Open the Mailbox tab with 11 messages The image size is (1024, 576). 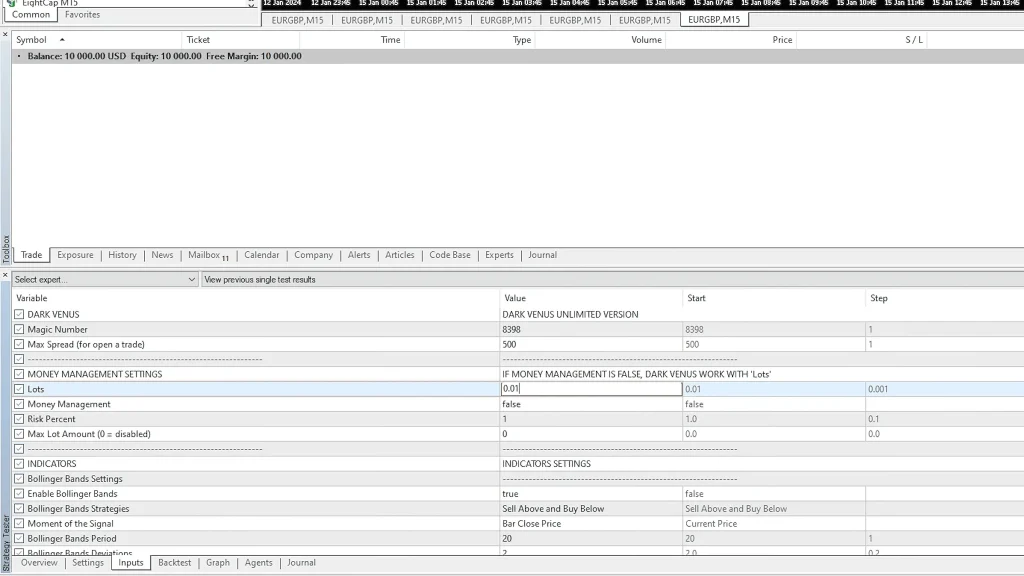[x=207, y=255]
